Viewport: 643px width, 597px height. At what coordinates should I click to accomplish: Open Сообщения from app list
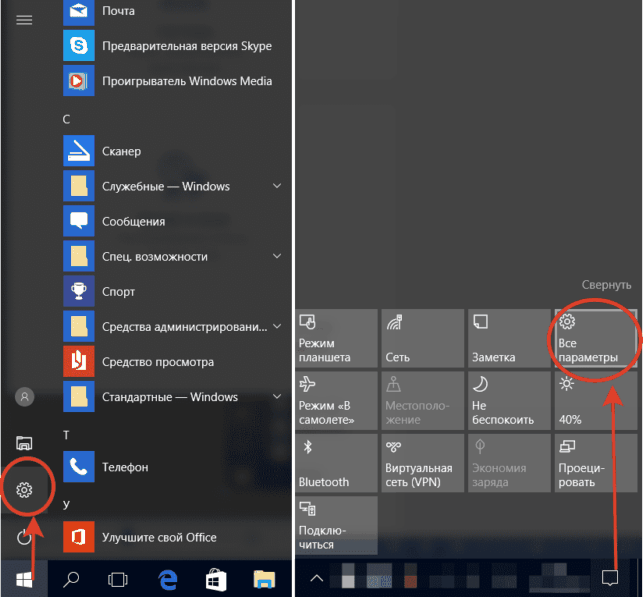click(172, 221)
